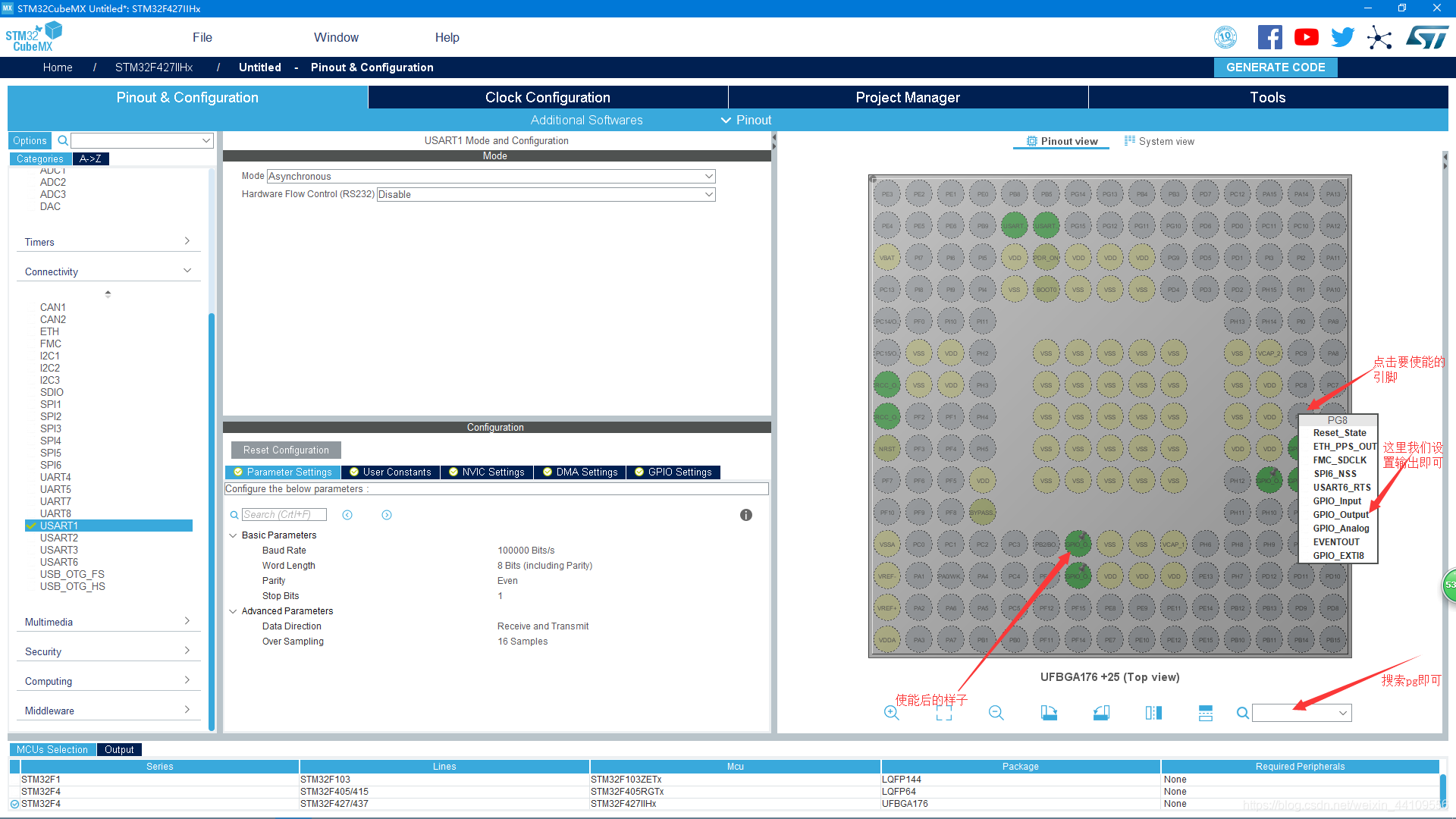The image size is (1456, 819).
Task: Zoom in on the chip pinout
Action: point(891,713)
